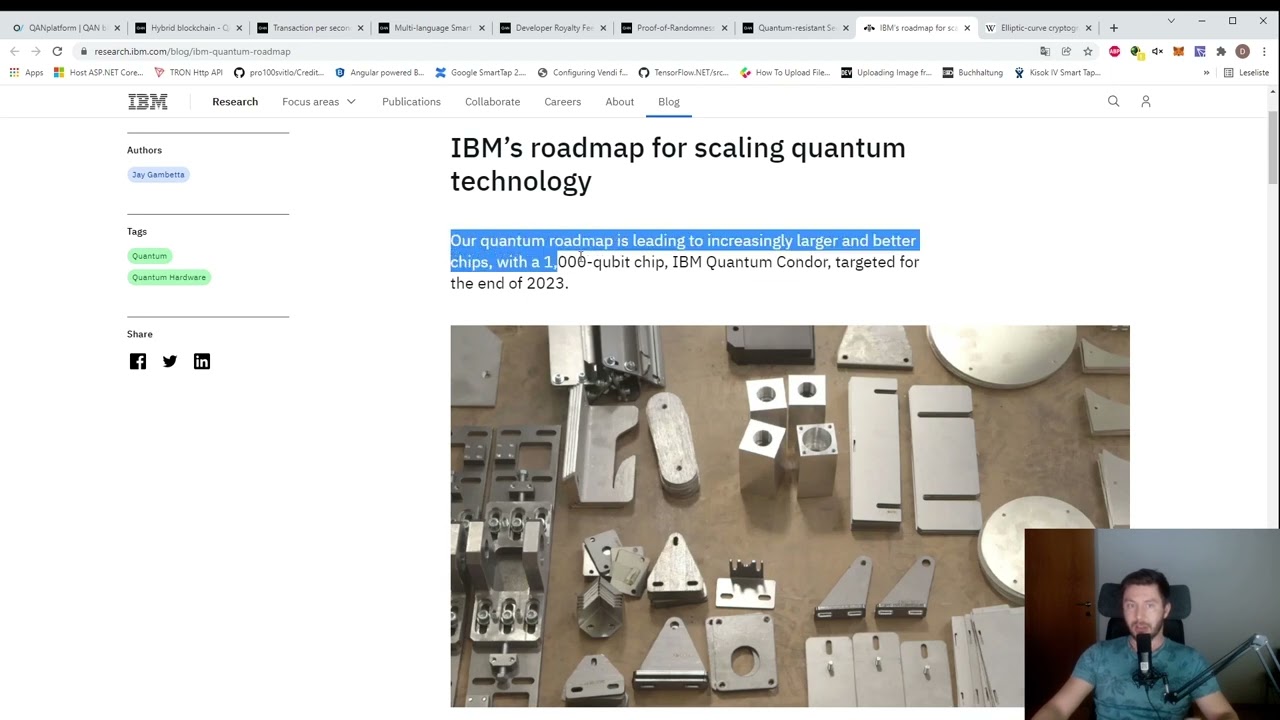This screenshot has width=1280, height=720.
Task: Open the user account icon in the IBM header
Action: point(1146,101)
